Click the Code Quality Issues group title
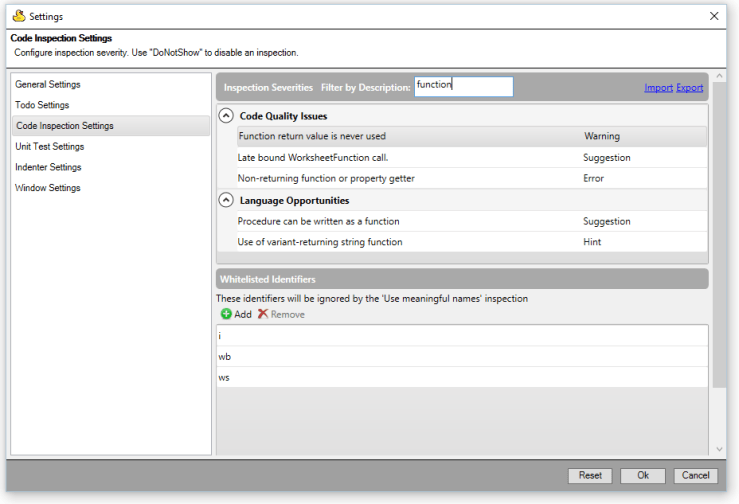 pyautogui.click(x=283, y=116)
